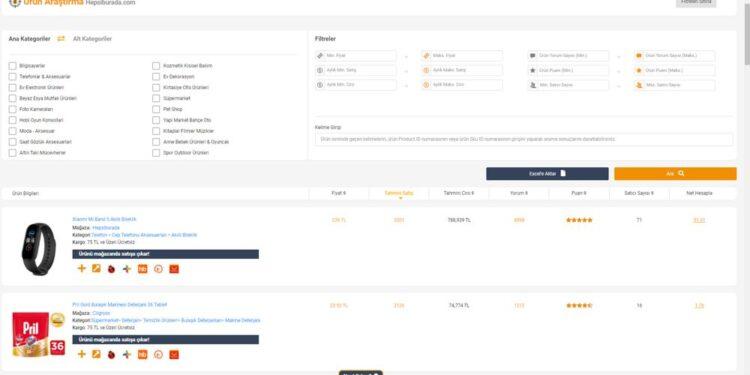This screenshot has width=750, height=375.
Task: Click the Net Hesapla value in Xiaomi row
Action: pos(699,221)
